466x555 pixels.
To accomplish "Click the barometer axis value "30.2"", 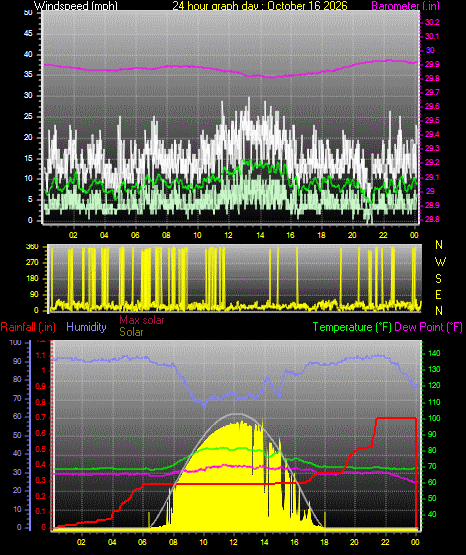I will click(432, 22).
